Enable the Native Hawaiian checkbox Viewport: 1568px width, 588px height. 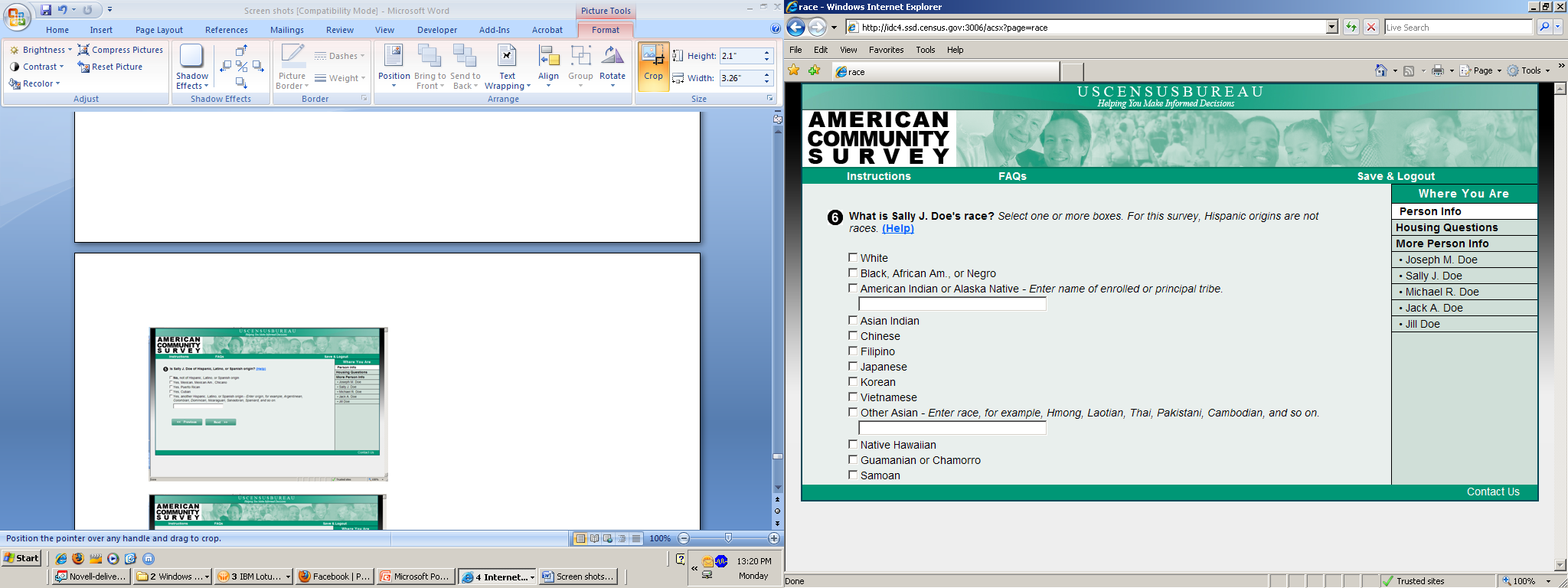[x=853, y=445]
